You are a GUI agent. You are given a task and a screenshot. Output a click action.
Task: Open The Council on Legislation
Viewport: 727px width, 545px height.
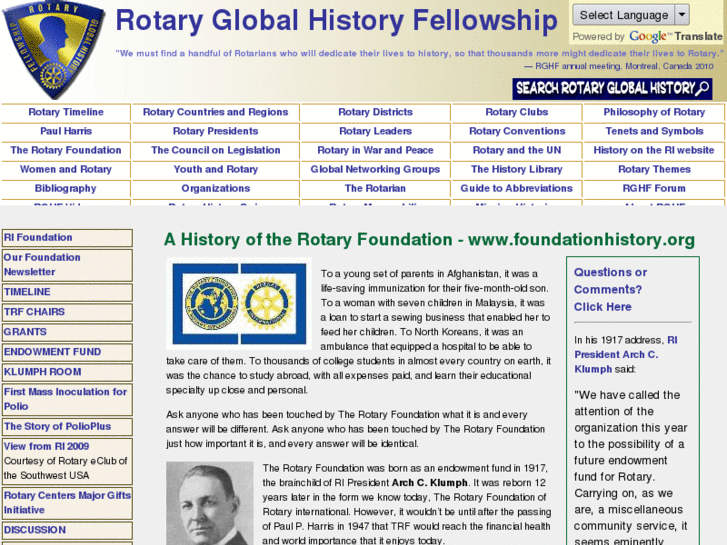click(216, 150)
